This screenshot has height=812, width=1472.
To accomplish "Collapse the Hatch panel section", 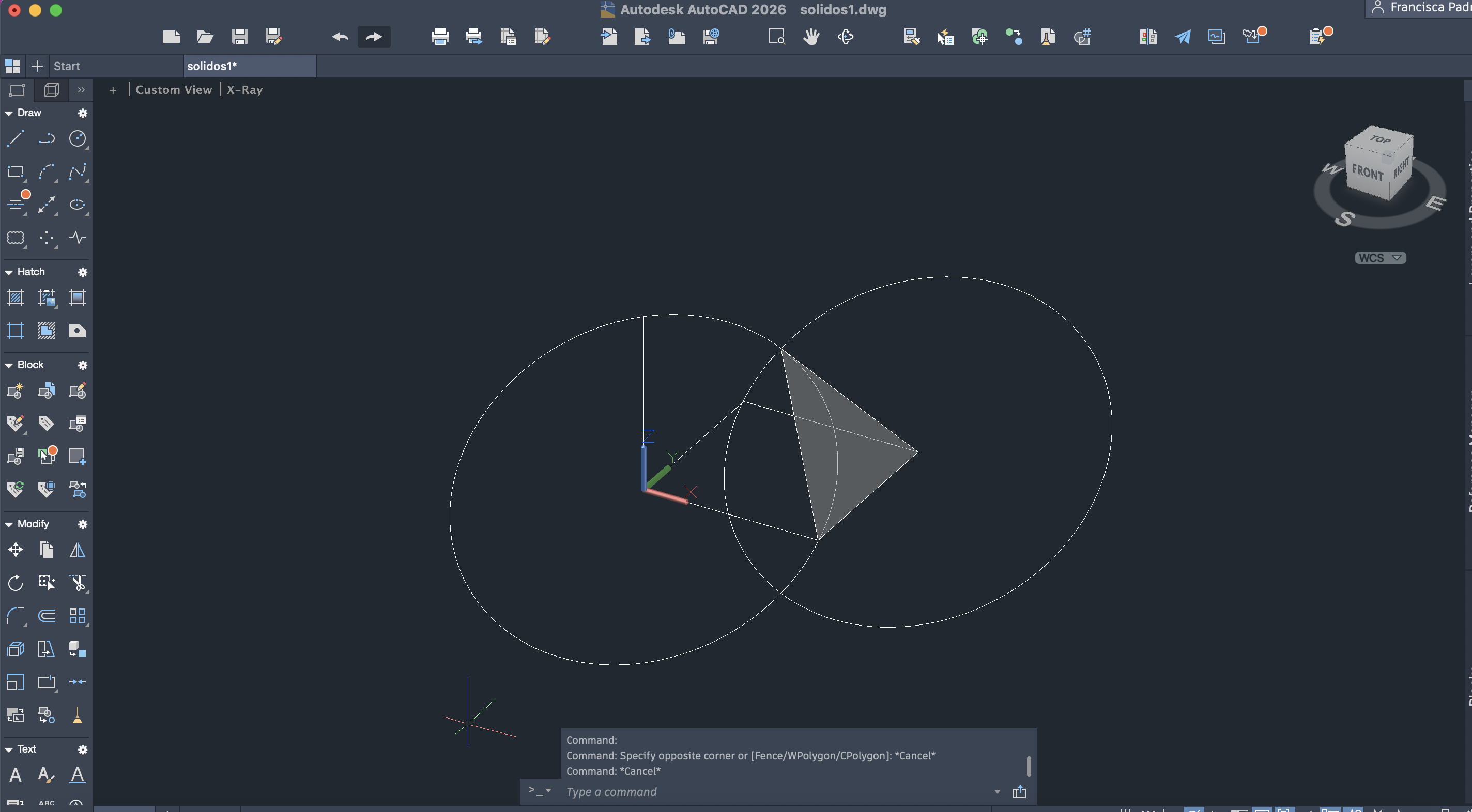I will coord(9,272).
